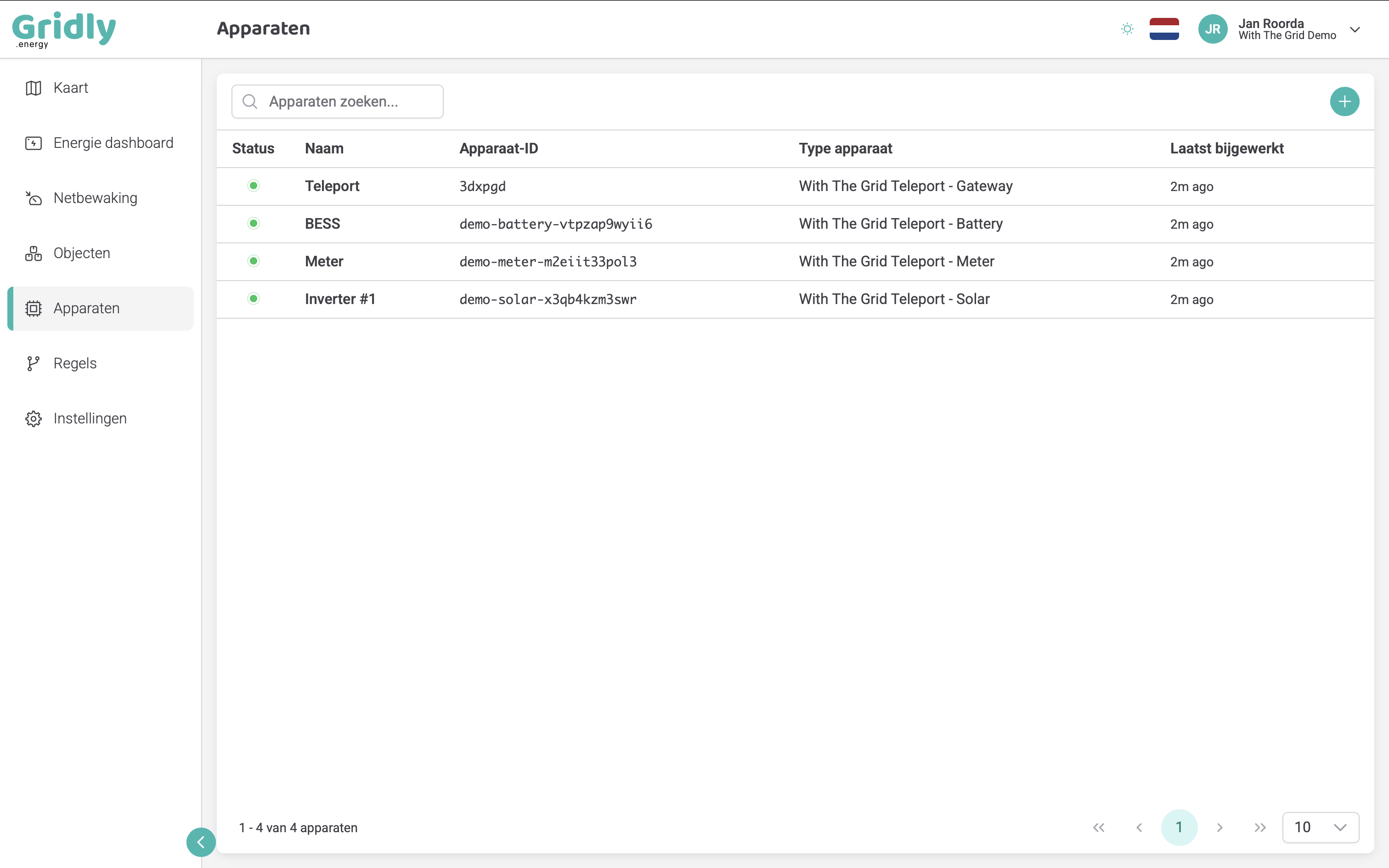Click the Netbewaking monitoring icon
The height and width of the screenshot is (868, 1389).
point(33,198)
